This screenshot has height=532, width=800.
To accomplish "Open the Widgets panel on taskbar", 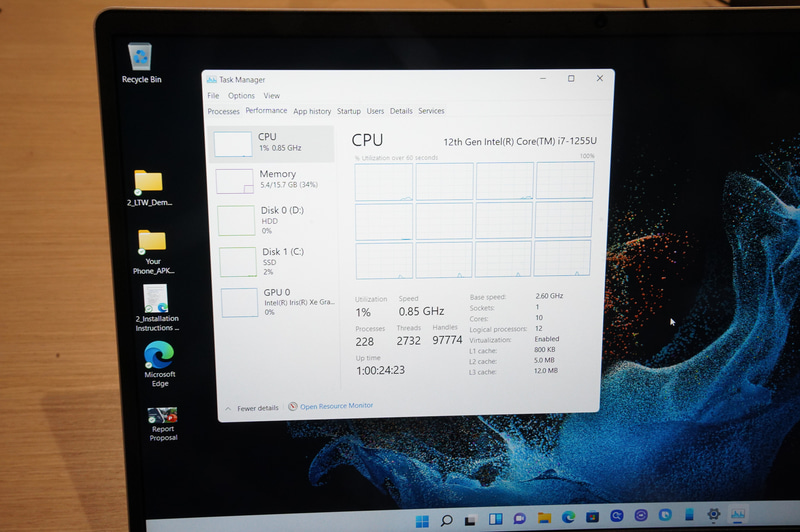I will click(495, 519).
